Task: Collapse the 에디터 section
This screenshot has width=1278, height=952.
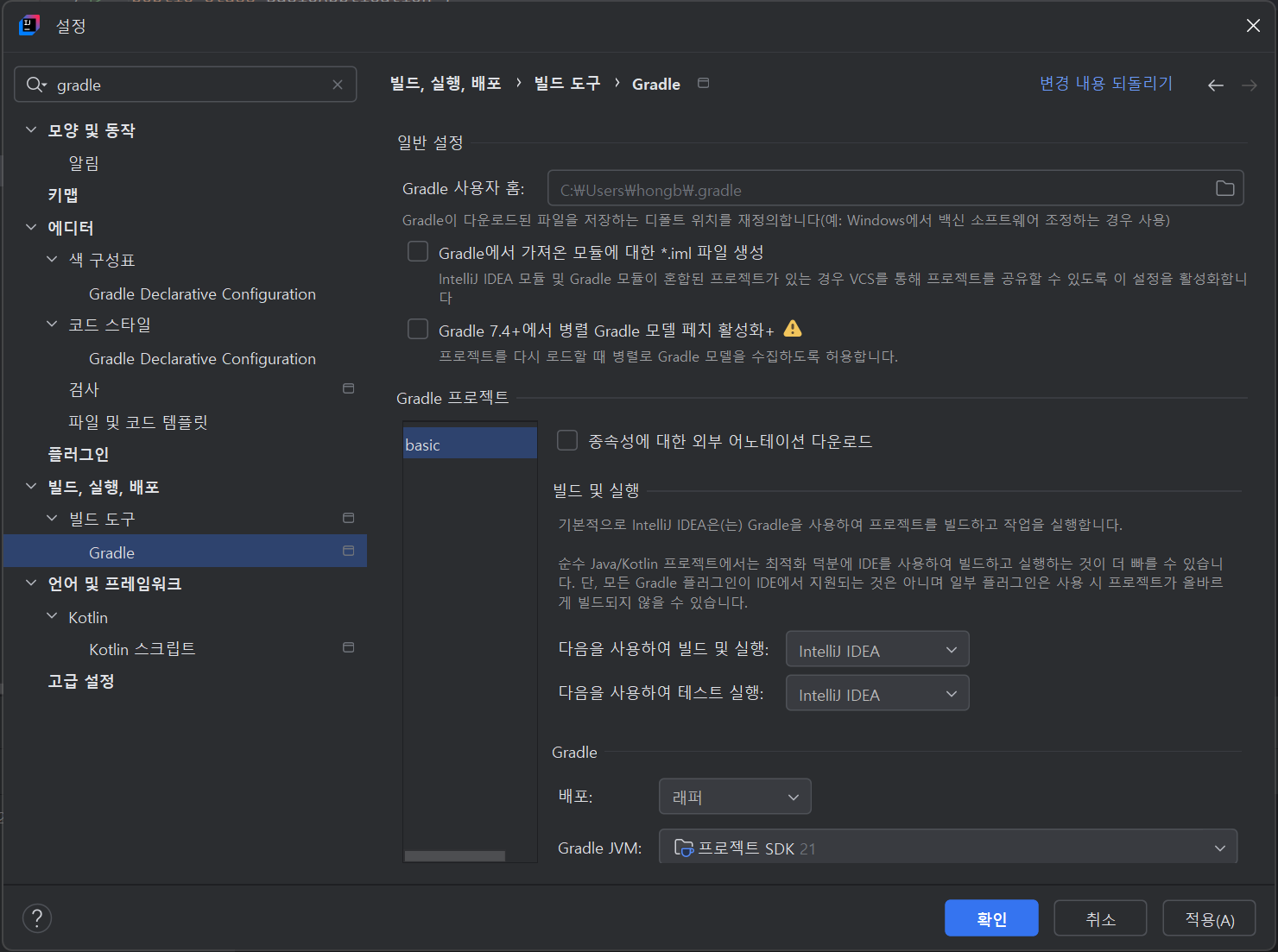Action: pyautogui.click(x=31, y=227)
